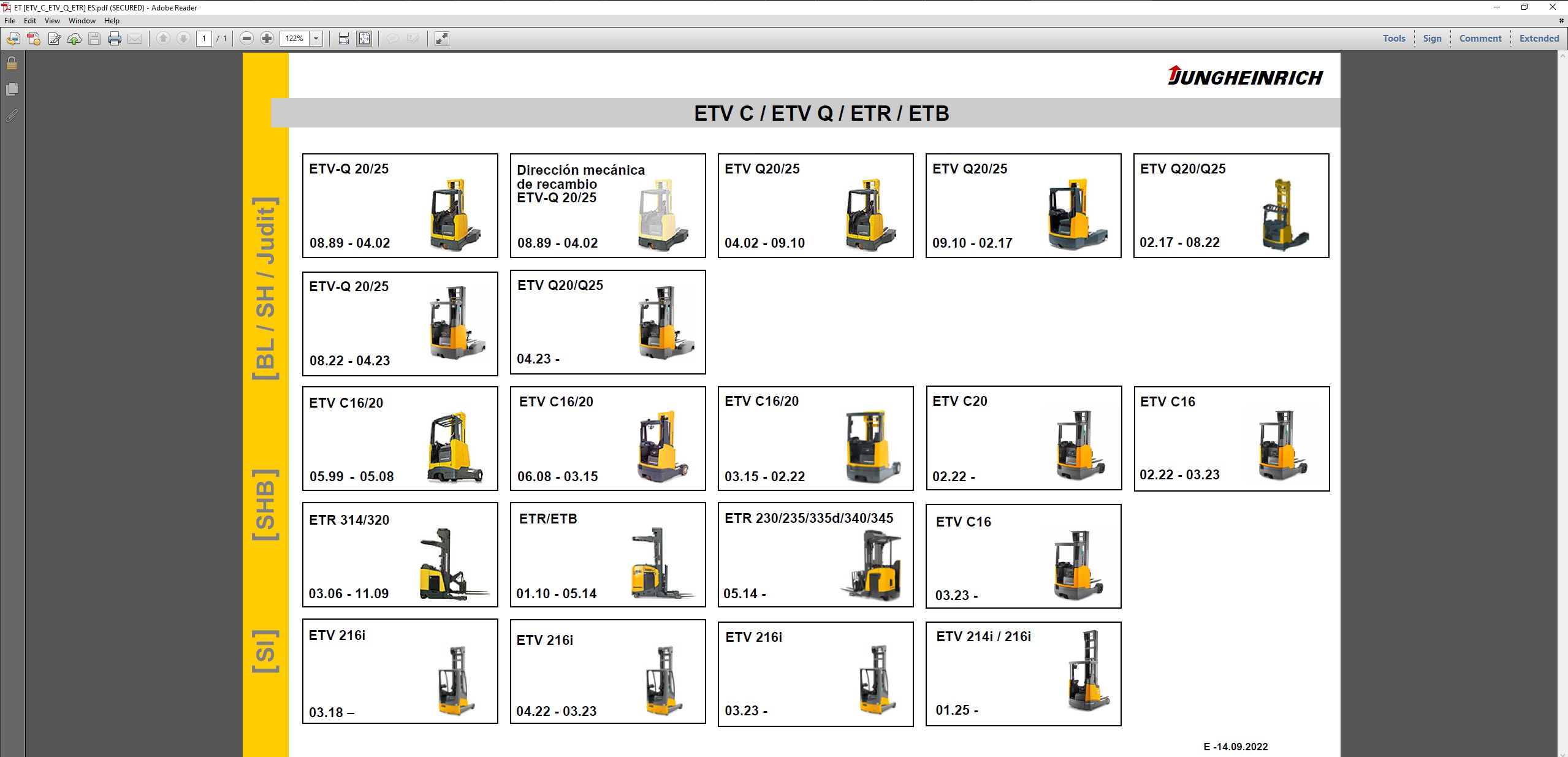Viewport: 1568px width, 757px height.
Task: Click the add sticky note icon
Action: click(x=392, y=39)
